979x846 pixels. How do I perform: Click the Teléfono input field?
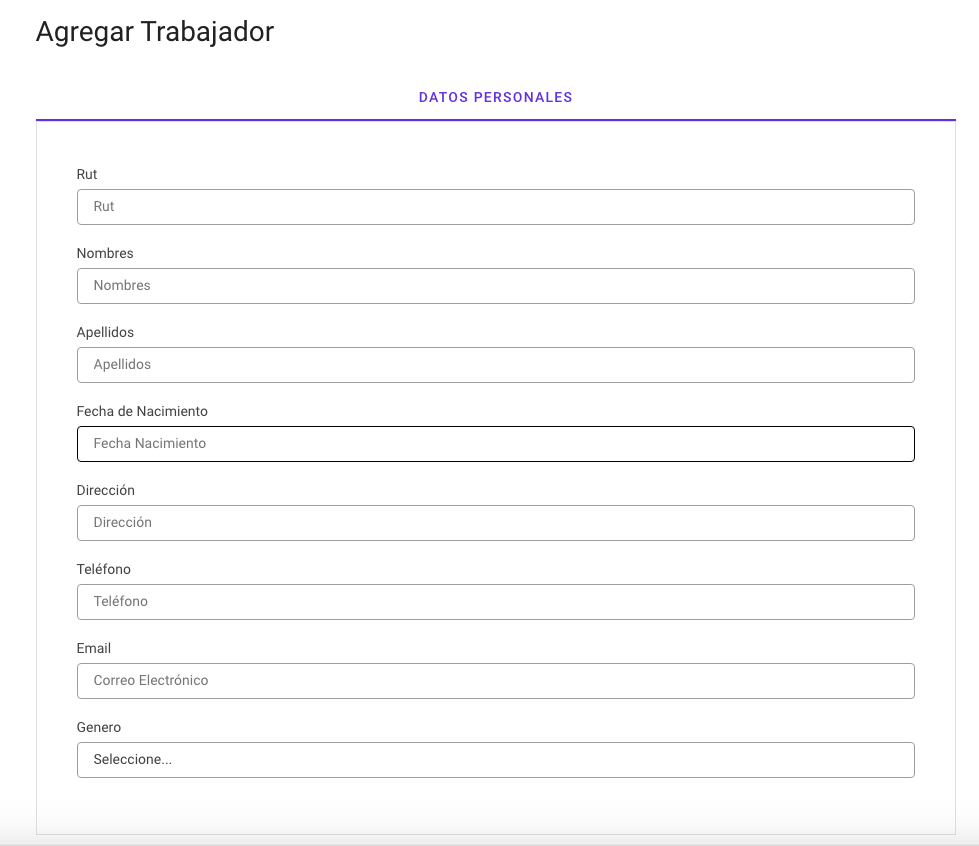[495, 602]
